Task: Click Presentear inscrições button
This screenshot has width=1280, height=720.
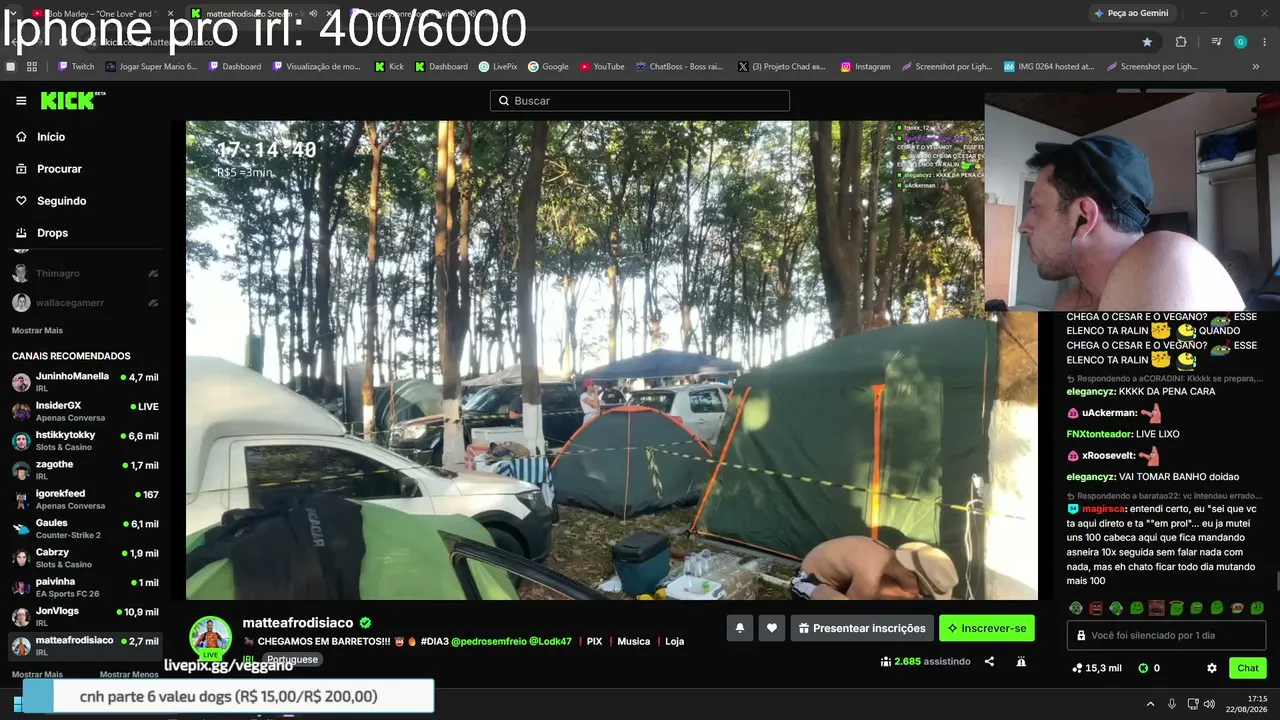Action: [862, 628]
